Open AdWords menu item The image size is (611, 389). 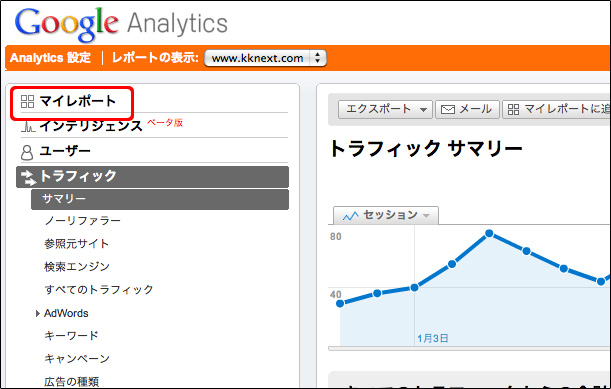(x=66, y=313)
